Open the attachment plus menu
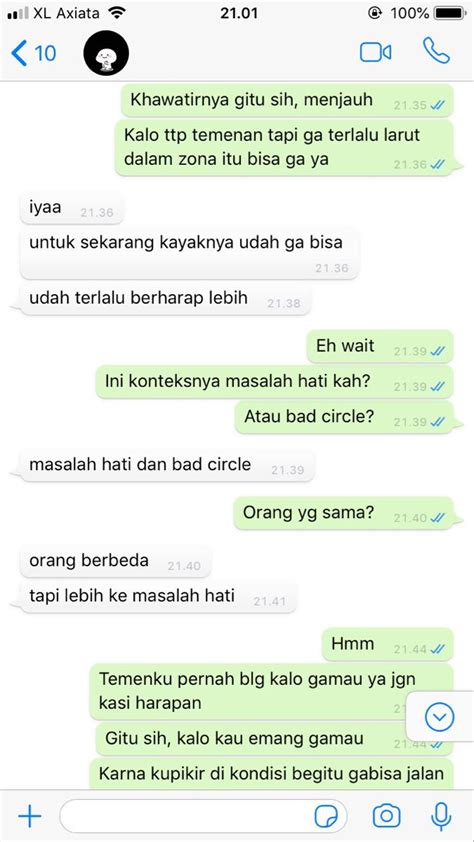The height and width of the screenshot is (842, 474). (x=30, y=817)
